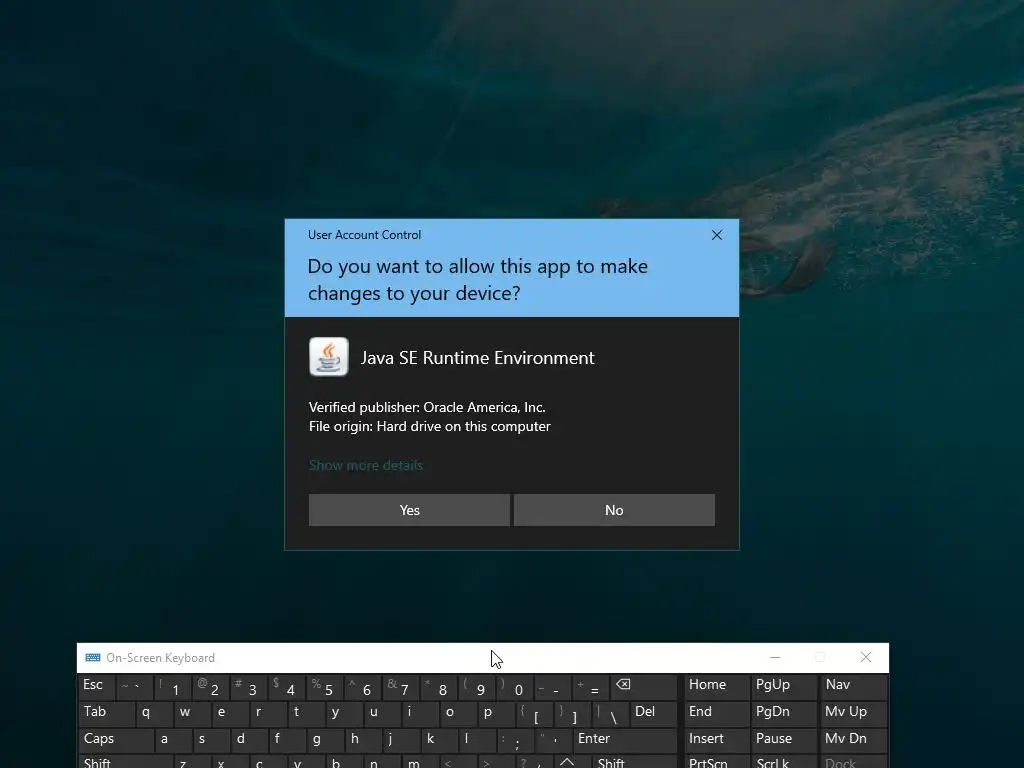Viewport: 1024px width, 768px height.
Task: Tap the h key on the keyboard
Action: click(363, 740)
